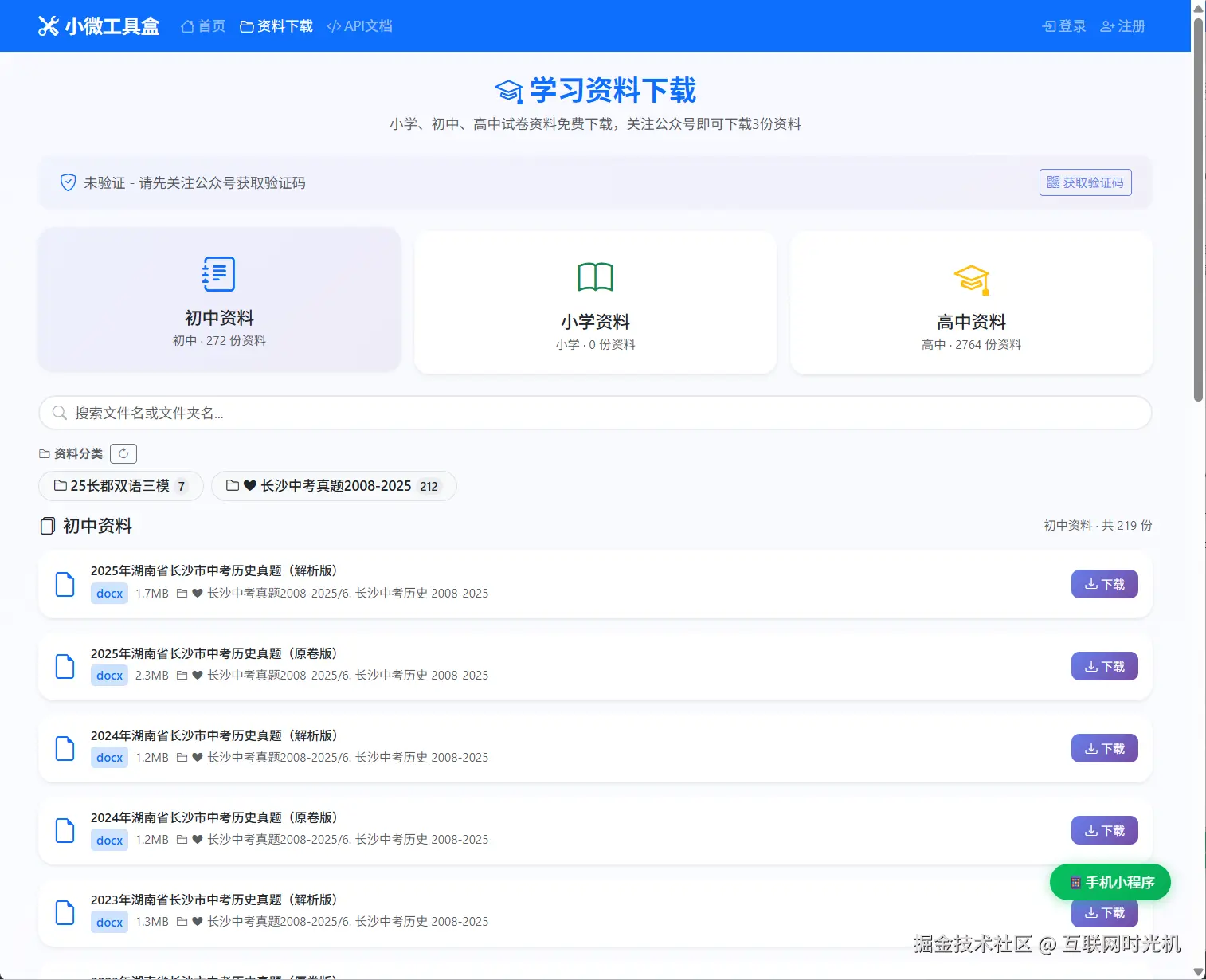Click the graduation cap icon beside 学习资料下载
1206x980 pixels.
[x=509, y=91]
